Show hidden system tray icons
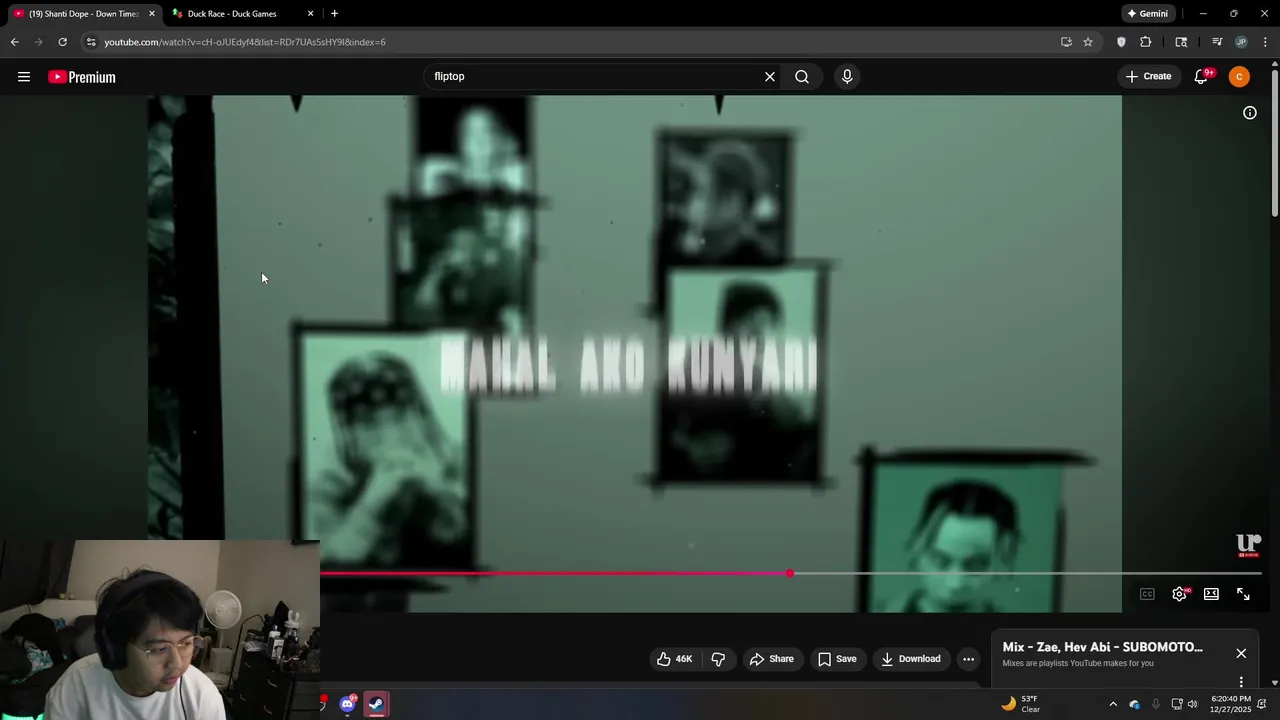The height and width of the screenshot is (720, 1280). pyautogui.click(x=1113, y=704)
